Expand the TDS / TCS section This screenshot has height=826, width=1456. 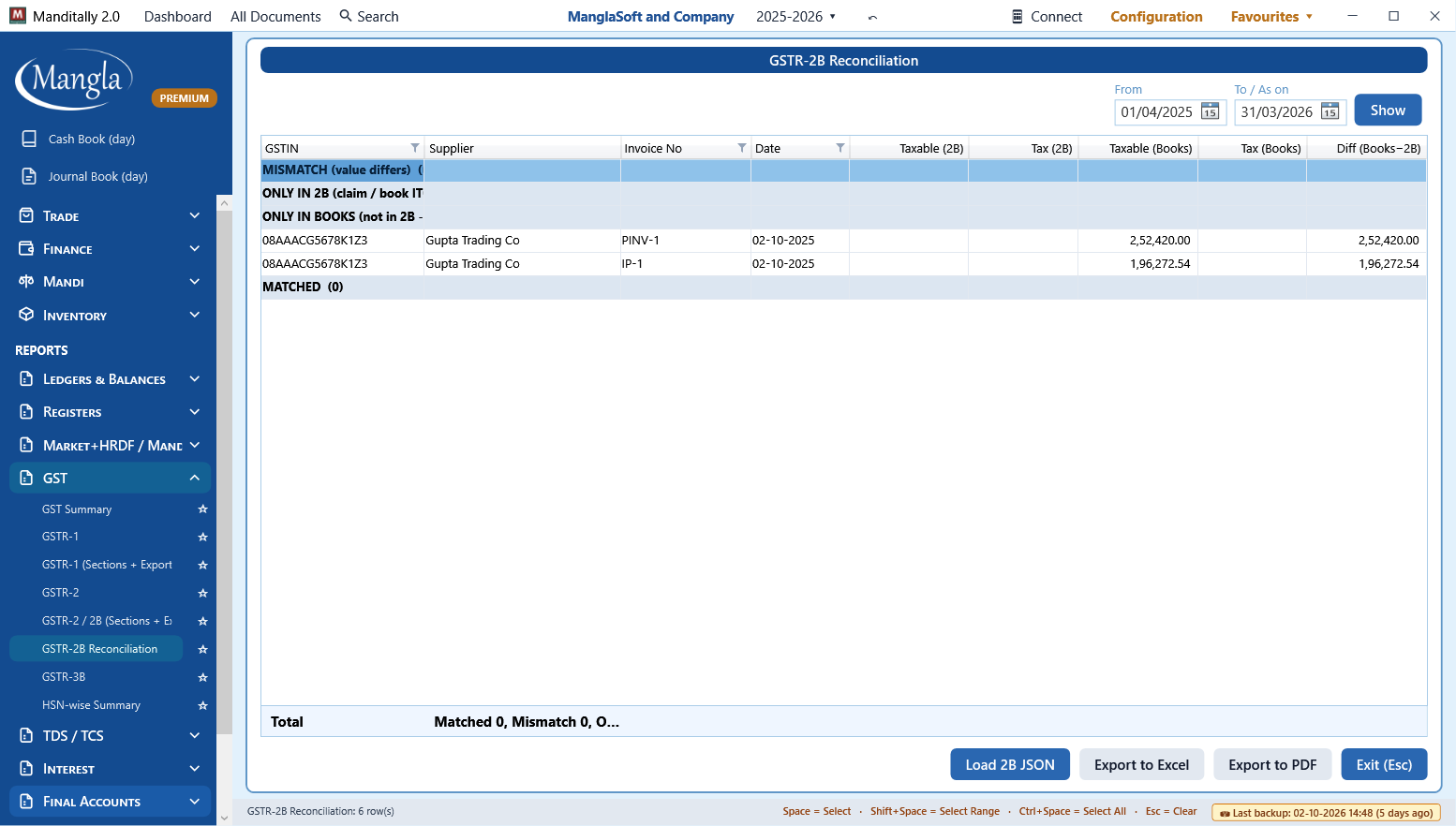tap(195, 735)
